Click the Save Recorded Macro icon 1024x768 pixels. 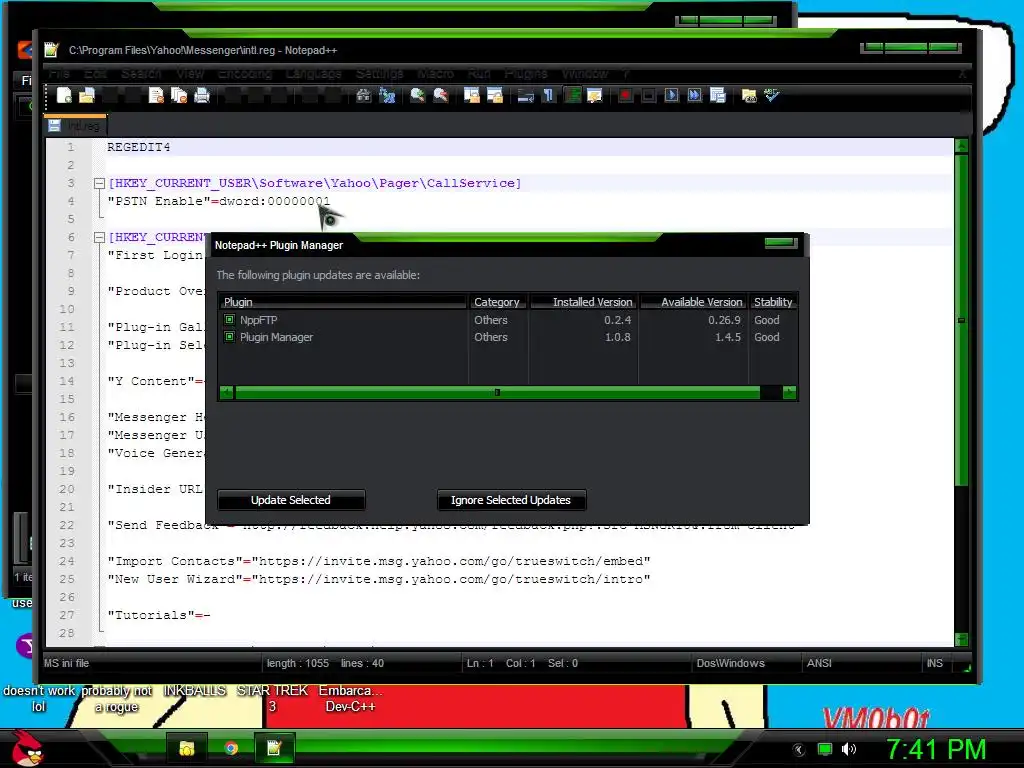click(x=718, y=95)
